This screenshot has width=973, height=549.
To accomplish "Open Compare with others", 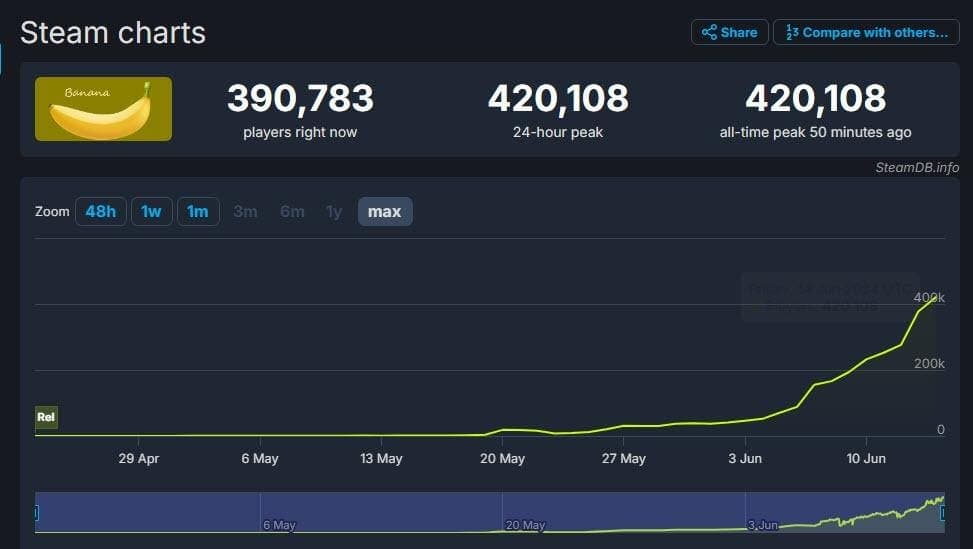I will 866,32.
